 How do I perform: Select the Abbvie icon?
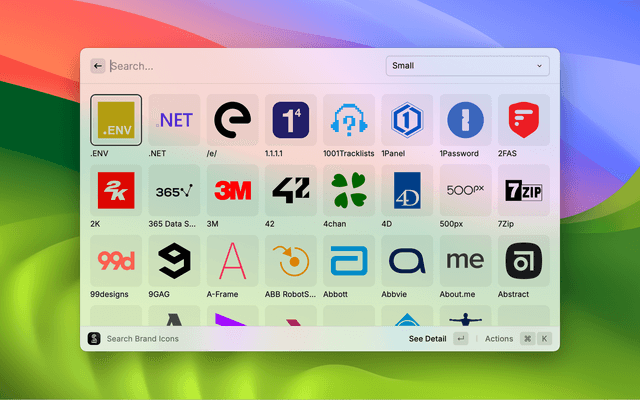pyautogui.click(x=407, y=260)
